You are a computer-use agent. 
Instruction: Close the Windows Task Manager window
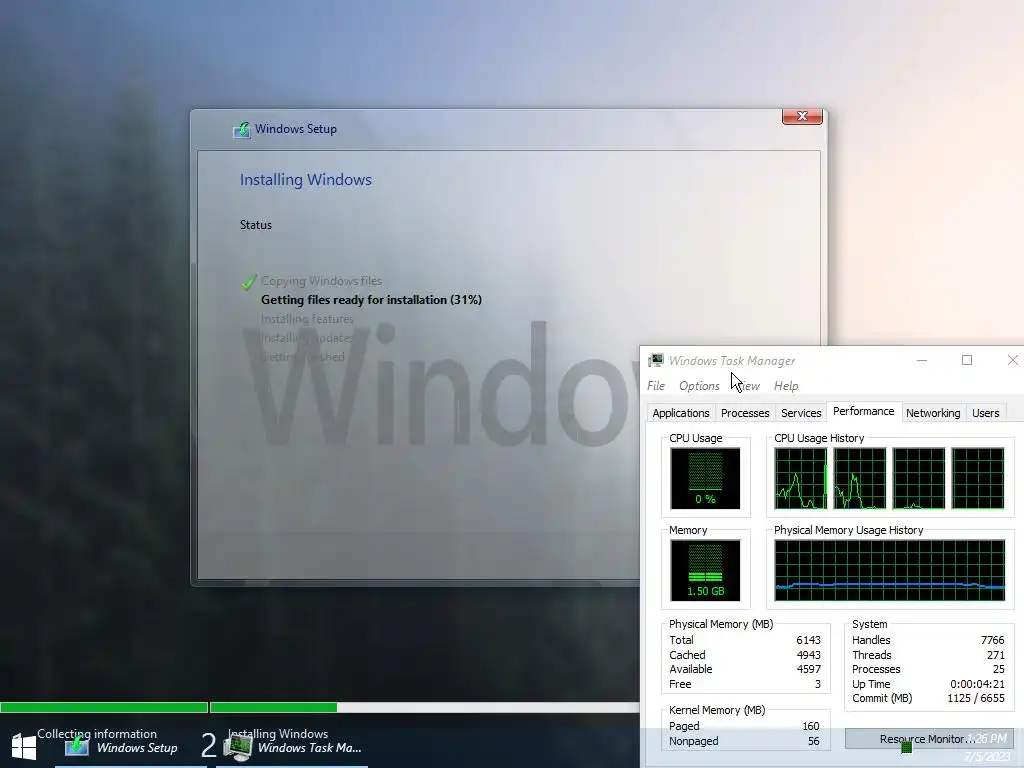[1012, 360]
